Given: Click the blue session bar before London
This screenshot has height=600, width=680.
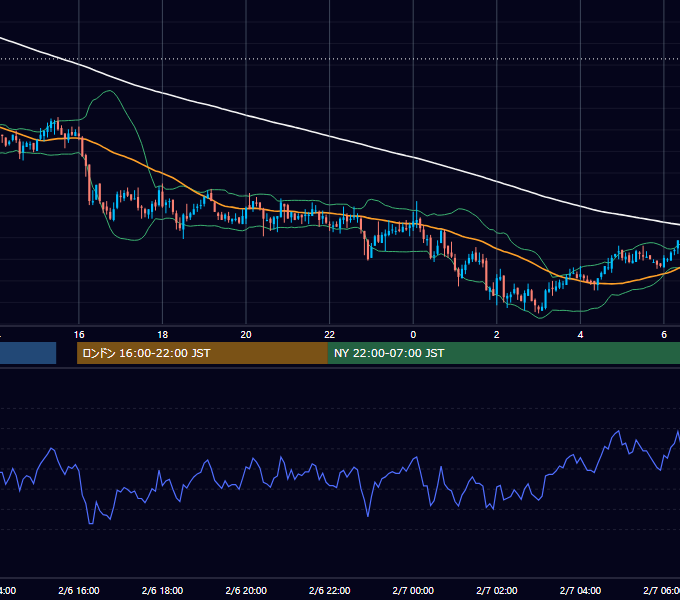Looking at the screenshot, I should 28,353.
